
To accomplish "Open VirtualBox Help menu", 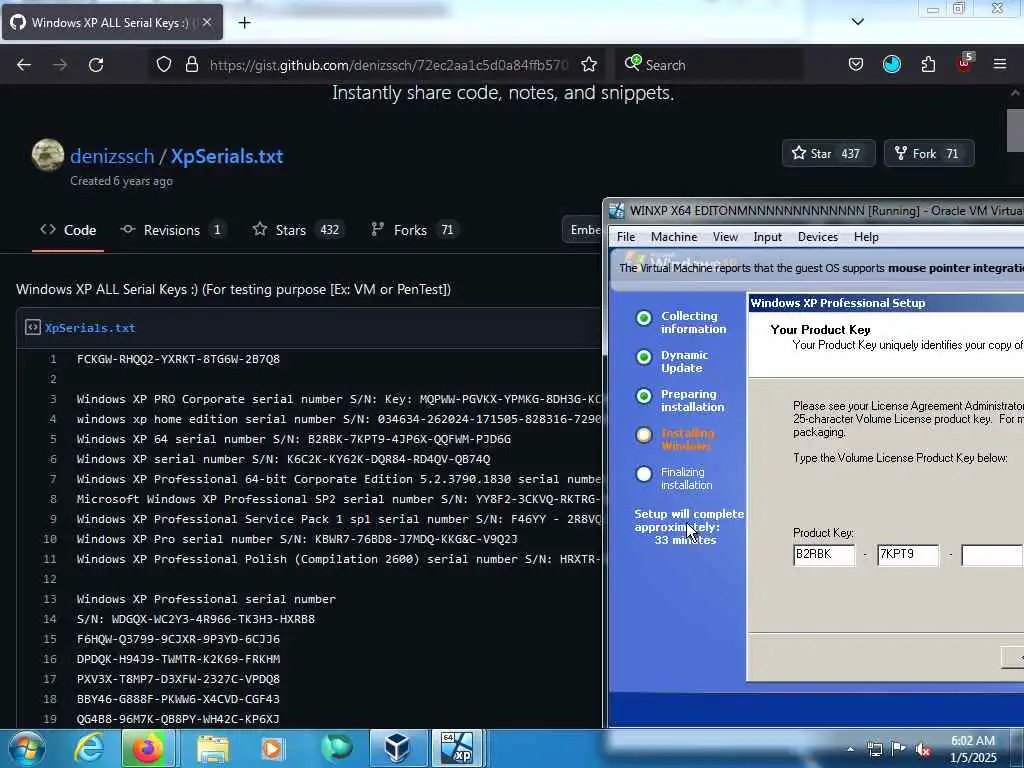I will 866,237.
